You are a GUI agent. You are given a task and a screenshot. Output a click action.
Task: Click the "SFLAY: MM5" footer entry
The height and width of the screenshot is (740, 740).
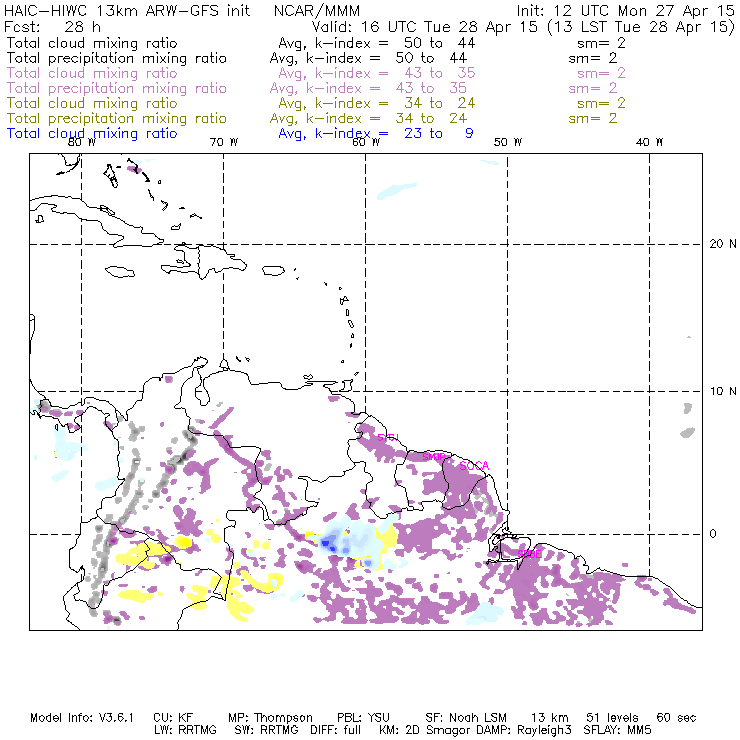(617, 730)
